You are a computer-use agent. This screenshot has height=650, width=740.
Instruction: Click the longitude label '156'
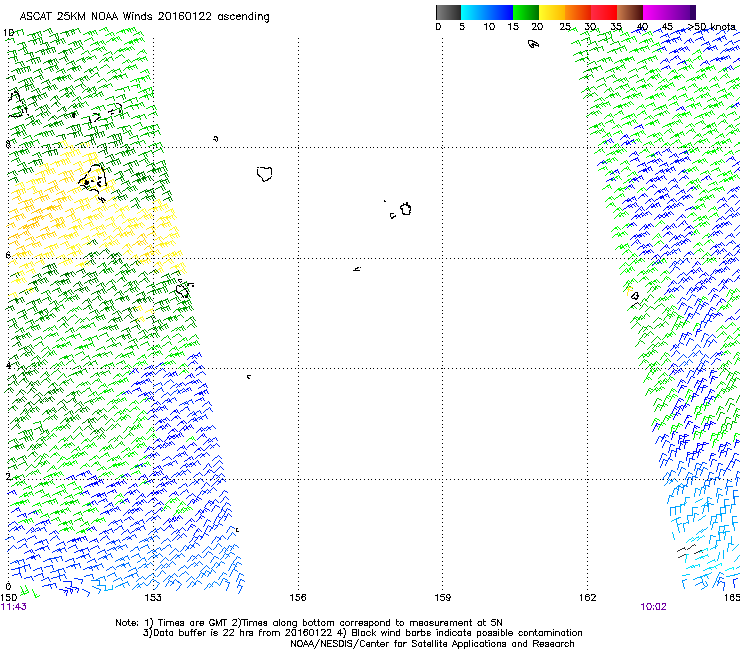[x=298, y=598]
